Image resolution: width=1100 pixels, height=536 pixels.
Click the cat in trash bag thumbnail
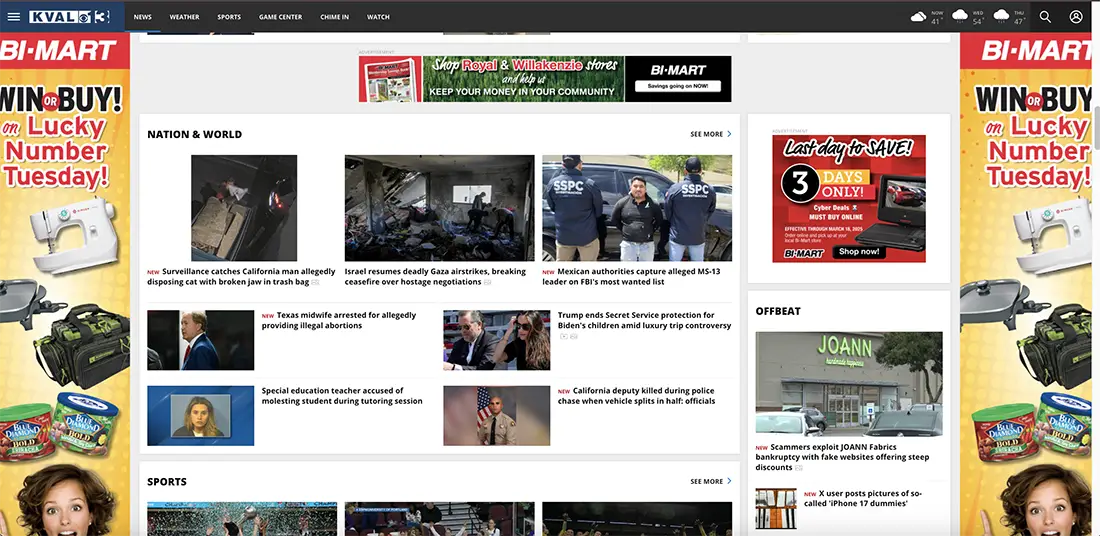[x=243, y=208]
